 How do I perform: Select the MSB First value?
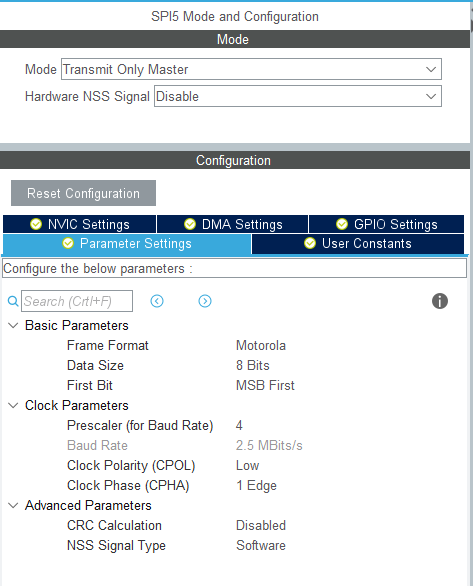pyautogui.click(x=265, y=386)
